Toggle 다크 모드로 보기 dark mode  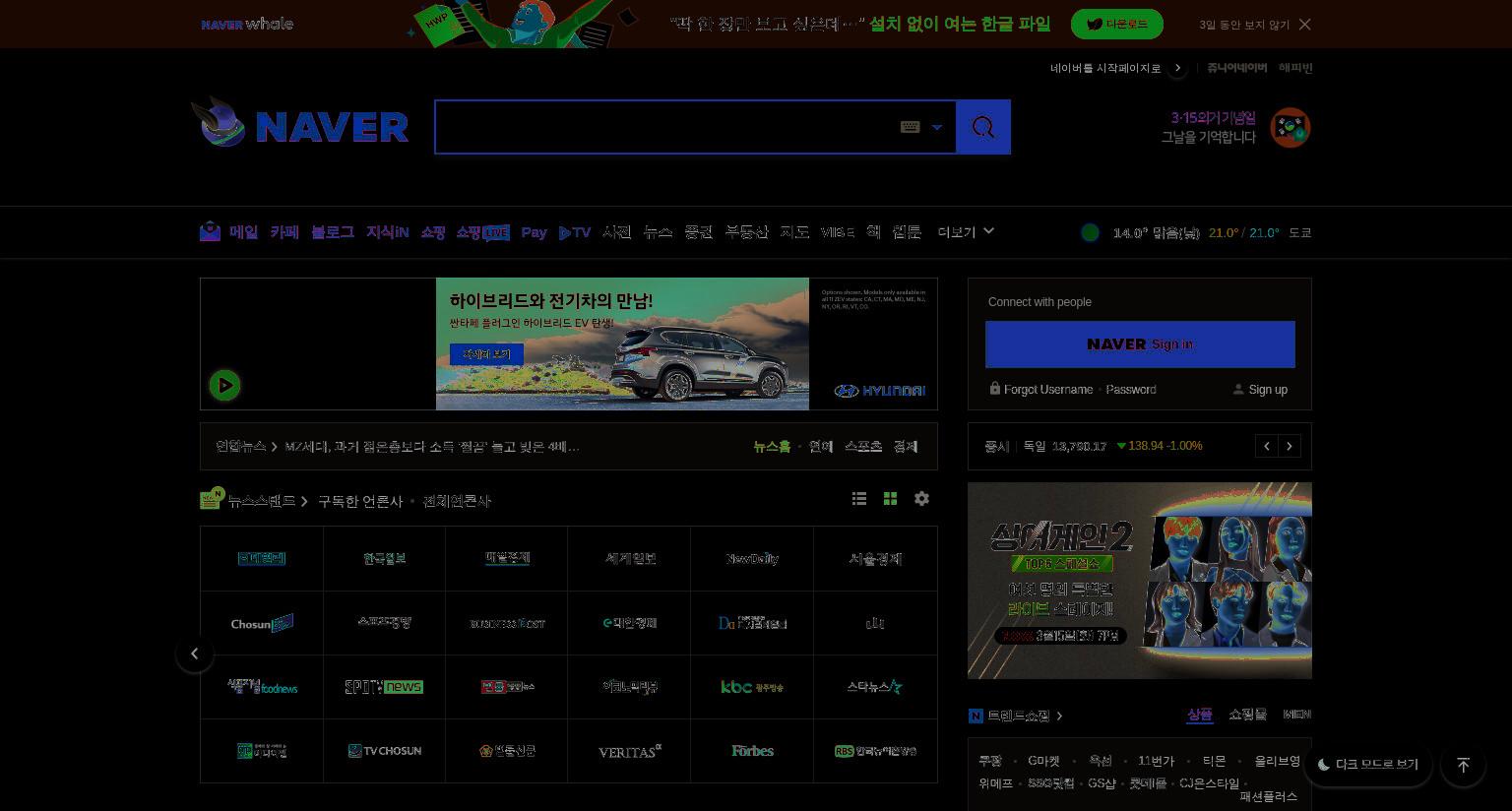pyautogui.click(x=1368, y=765)
